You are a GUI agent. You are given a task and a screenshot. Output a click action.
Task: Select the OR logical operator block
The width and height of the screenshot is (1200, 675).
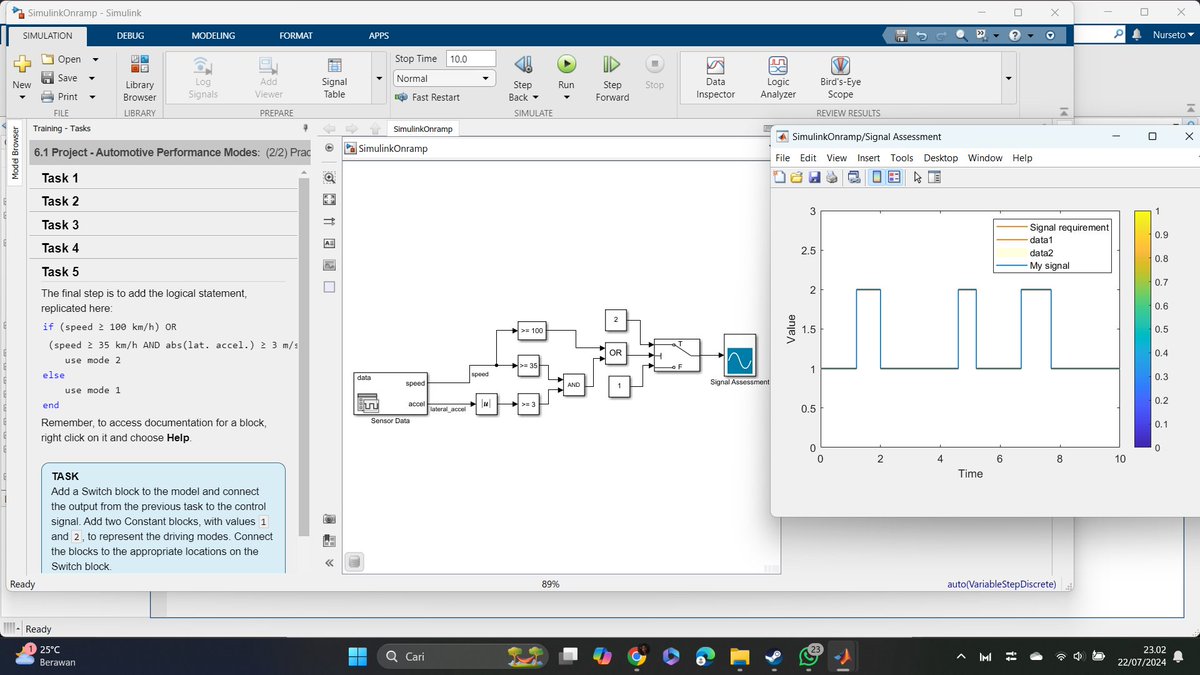pos(616,353)
